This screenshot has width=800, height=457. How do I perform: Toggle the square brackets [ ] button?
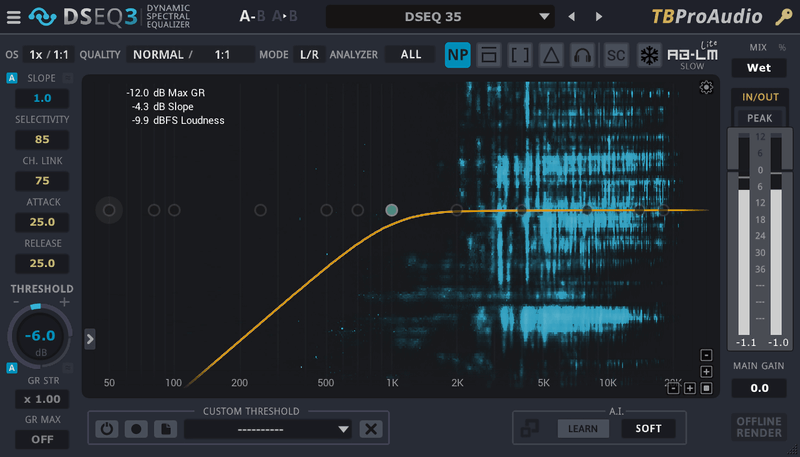coord(520,55)
